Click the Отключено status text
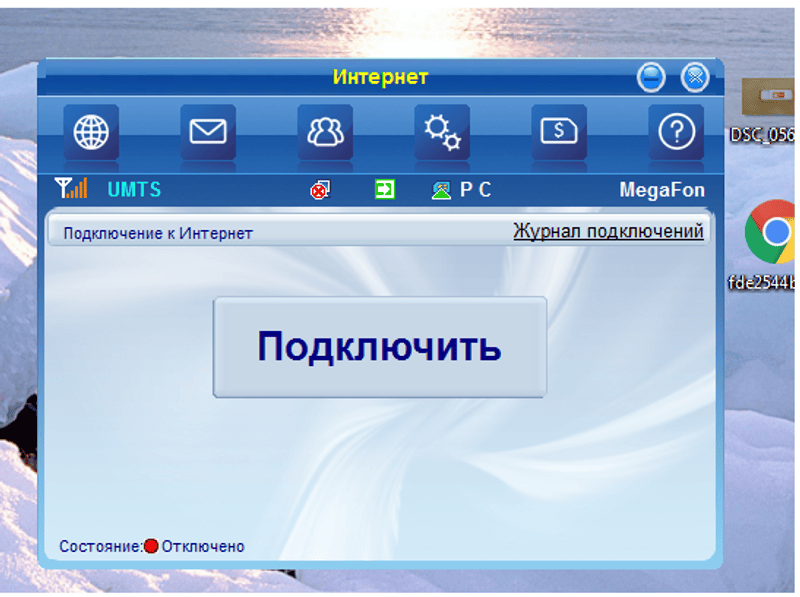The image size is (800, 597). coord(203,547)
